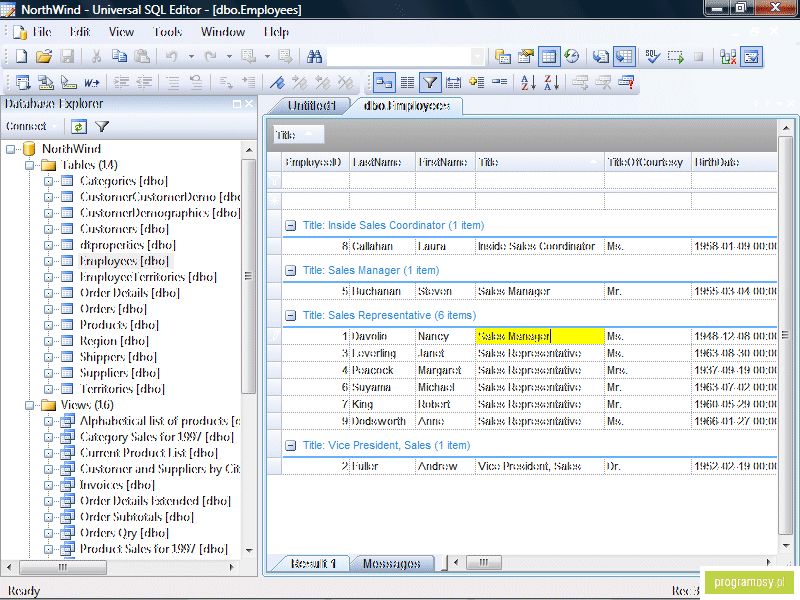Viewport: 800px width, 600px height.
Task: Click the BirthDate column header
Action: coord(734,162)
